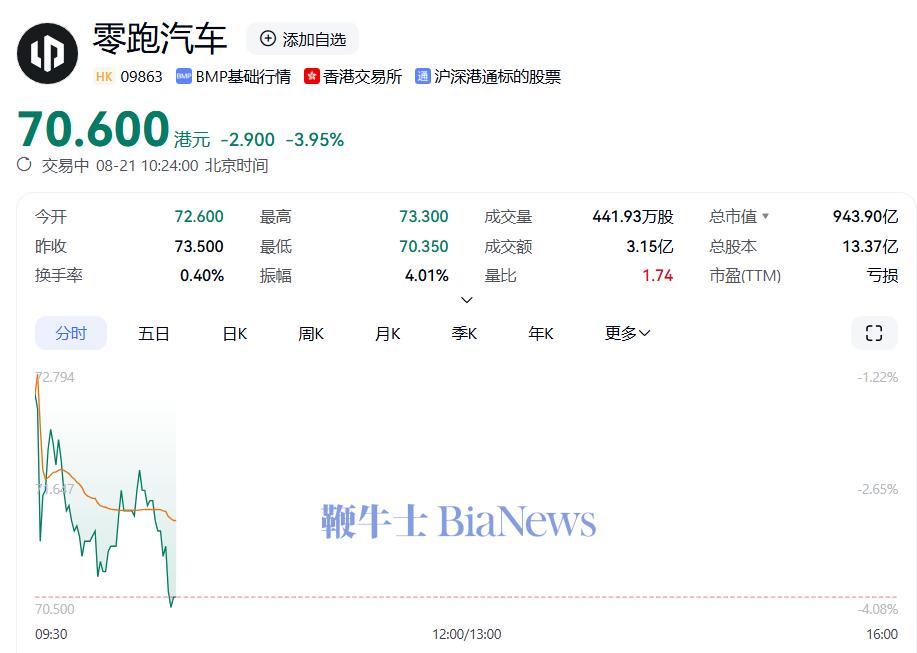Viewport: 917px width, 653px height.
Task: Select the 分时 chart tab
Action: (71, 333)
